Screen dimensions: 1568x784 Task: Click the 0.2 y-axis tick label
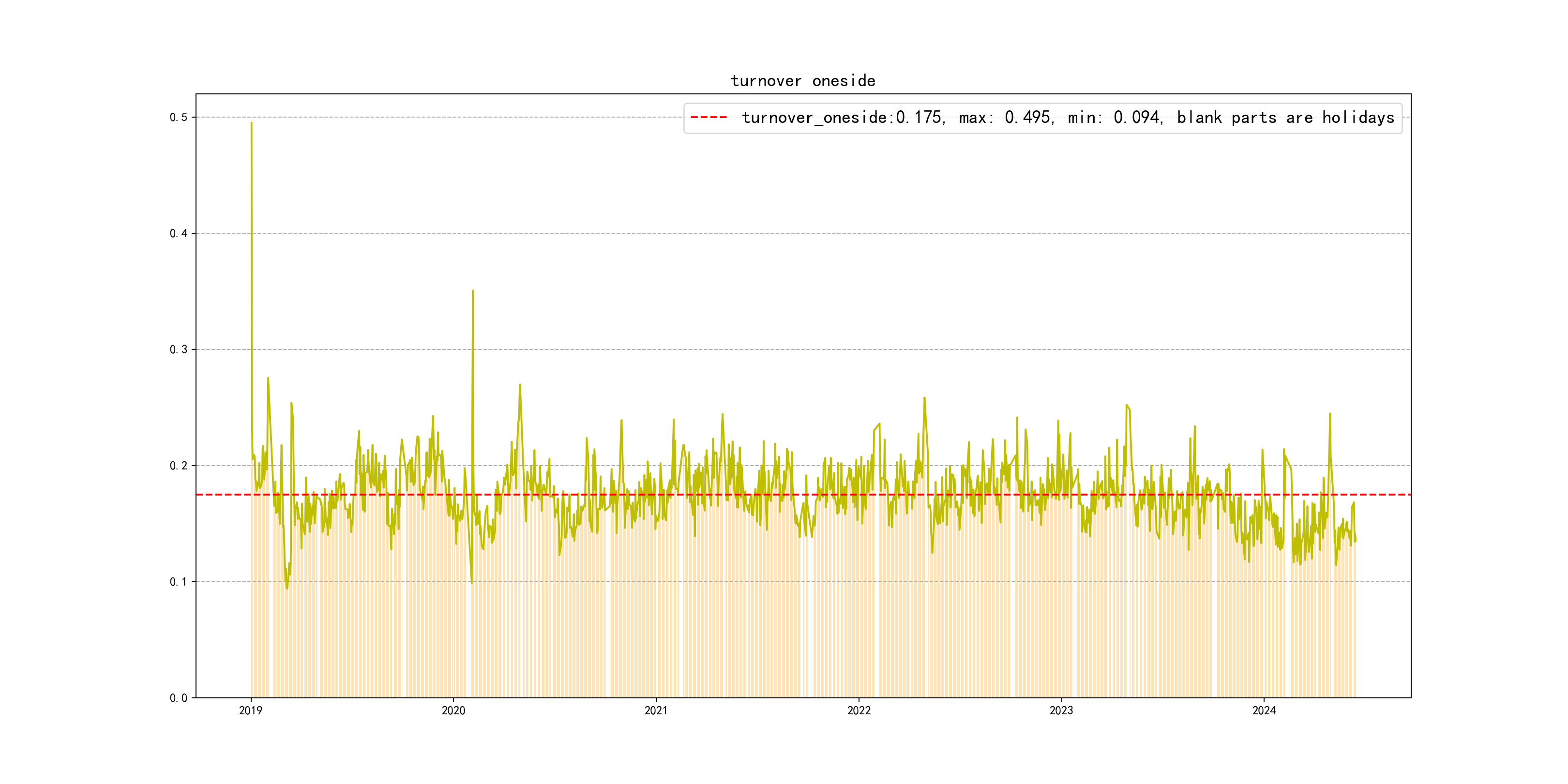coord(179,466)
